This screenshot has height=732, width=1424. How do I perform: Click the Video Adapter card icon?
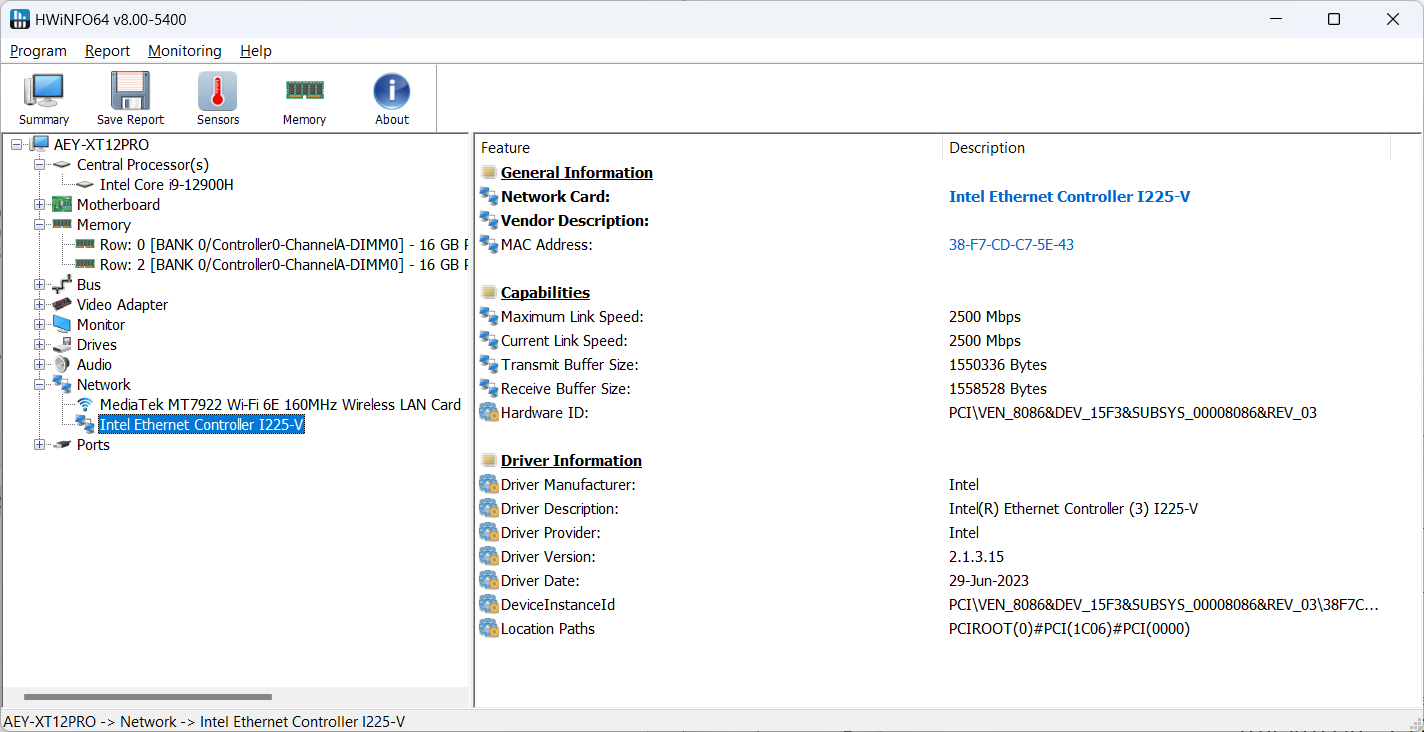tap(62, 305)
